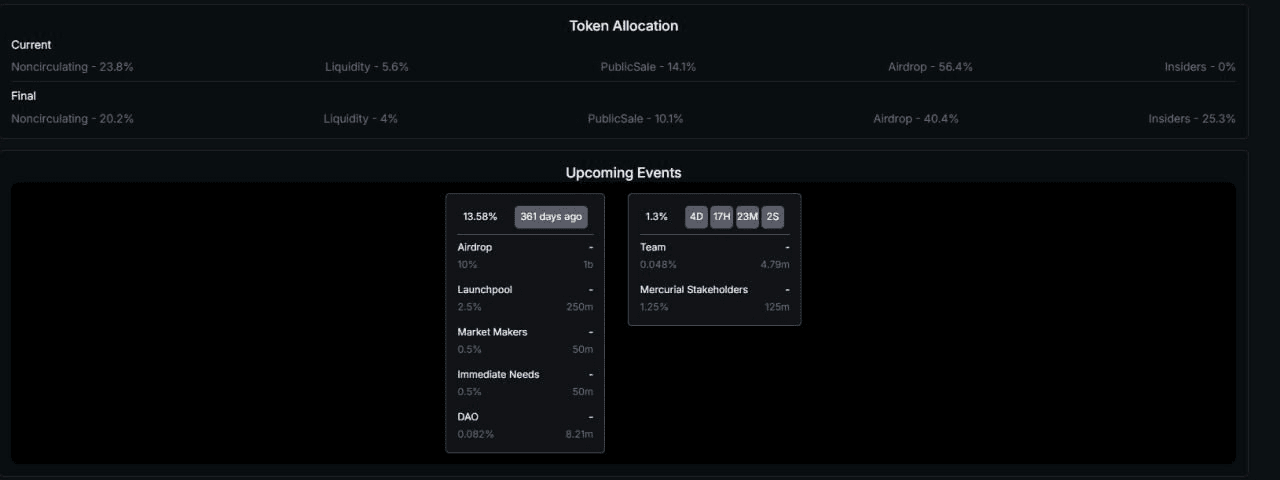Select the DAO entry
1280x480 pixels.
(525, 425)
